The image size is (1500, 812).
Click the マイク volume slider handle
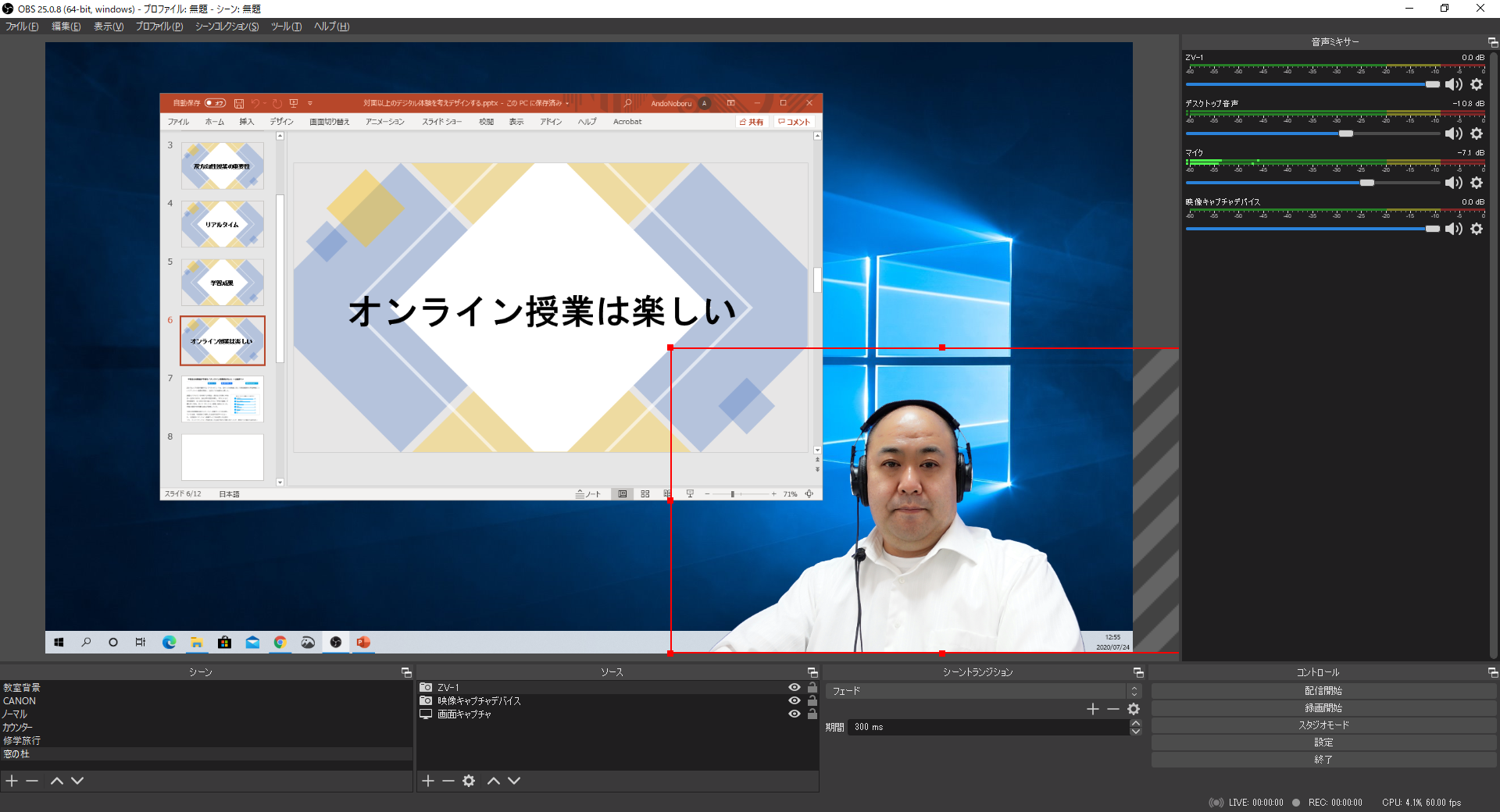(1367, 183)
